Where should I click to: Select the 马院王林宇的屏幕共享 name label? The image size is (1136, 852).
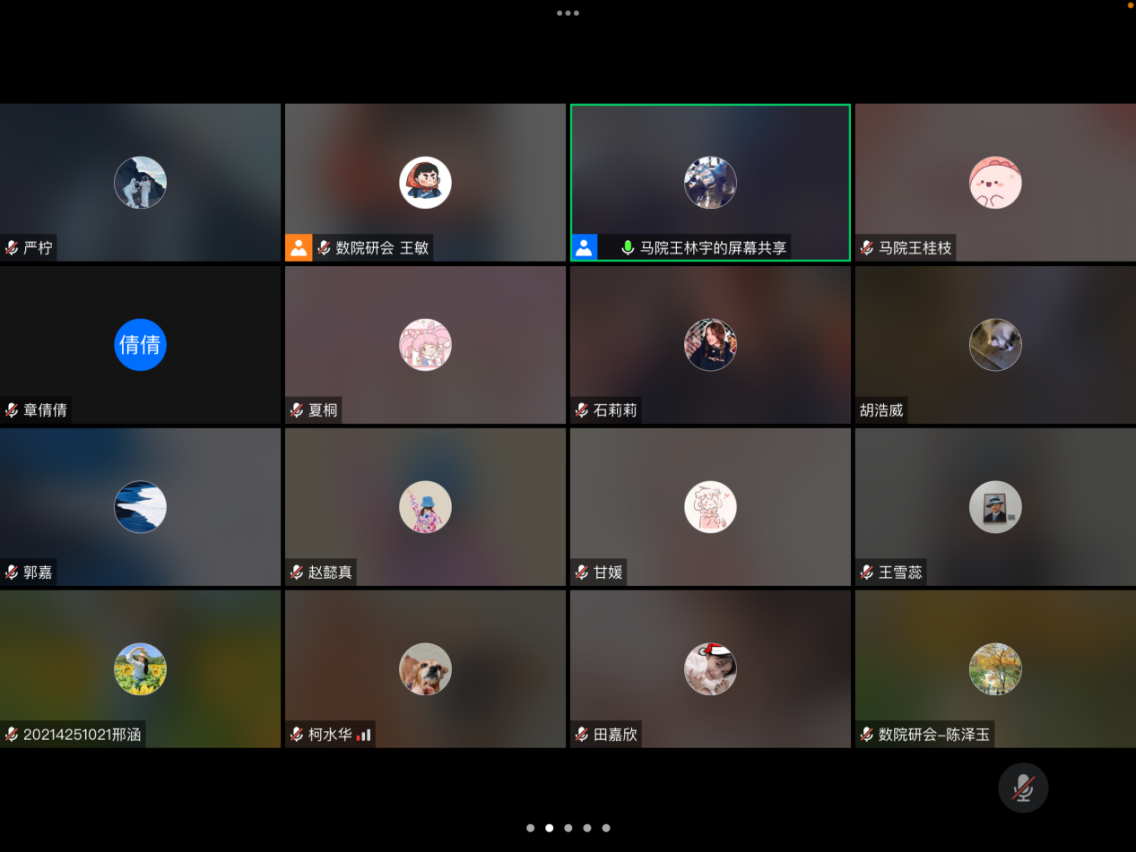pos(713,248)
